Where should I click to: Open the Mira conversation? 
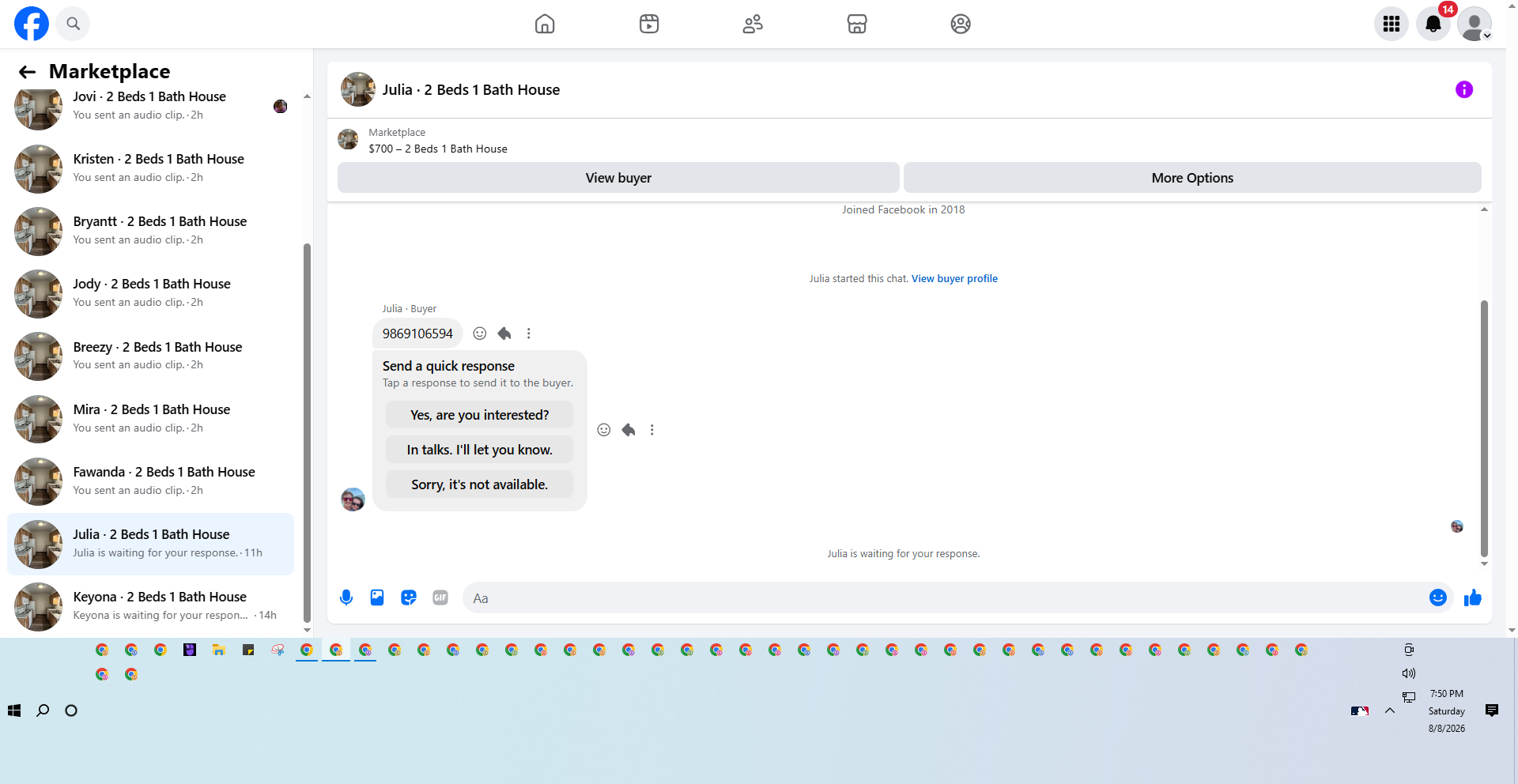pyautogui.click(x=150, y=419)
